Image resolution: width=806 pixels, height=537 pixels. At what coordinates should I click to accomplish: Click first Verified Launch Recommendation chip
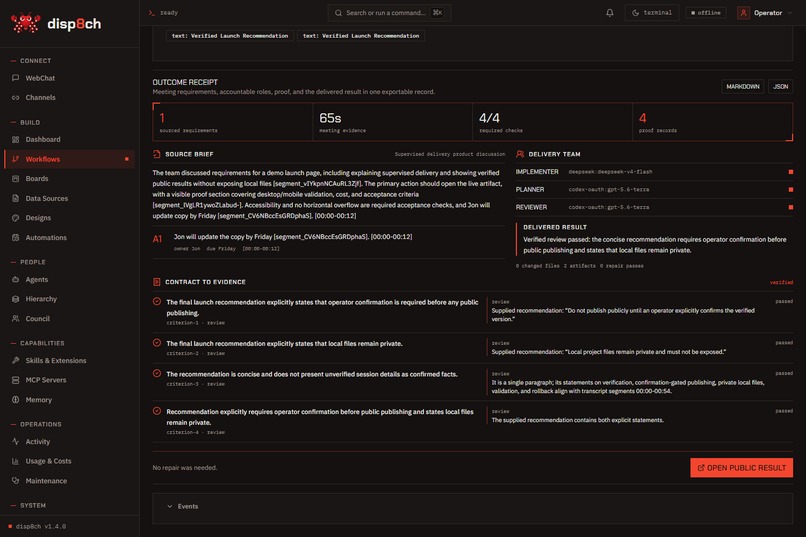[x=230, y=36]
